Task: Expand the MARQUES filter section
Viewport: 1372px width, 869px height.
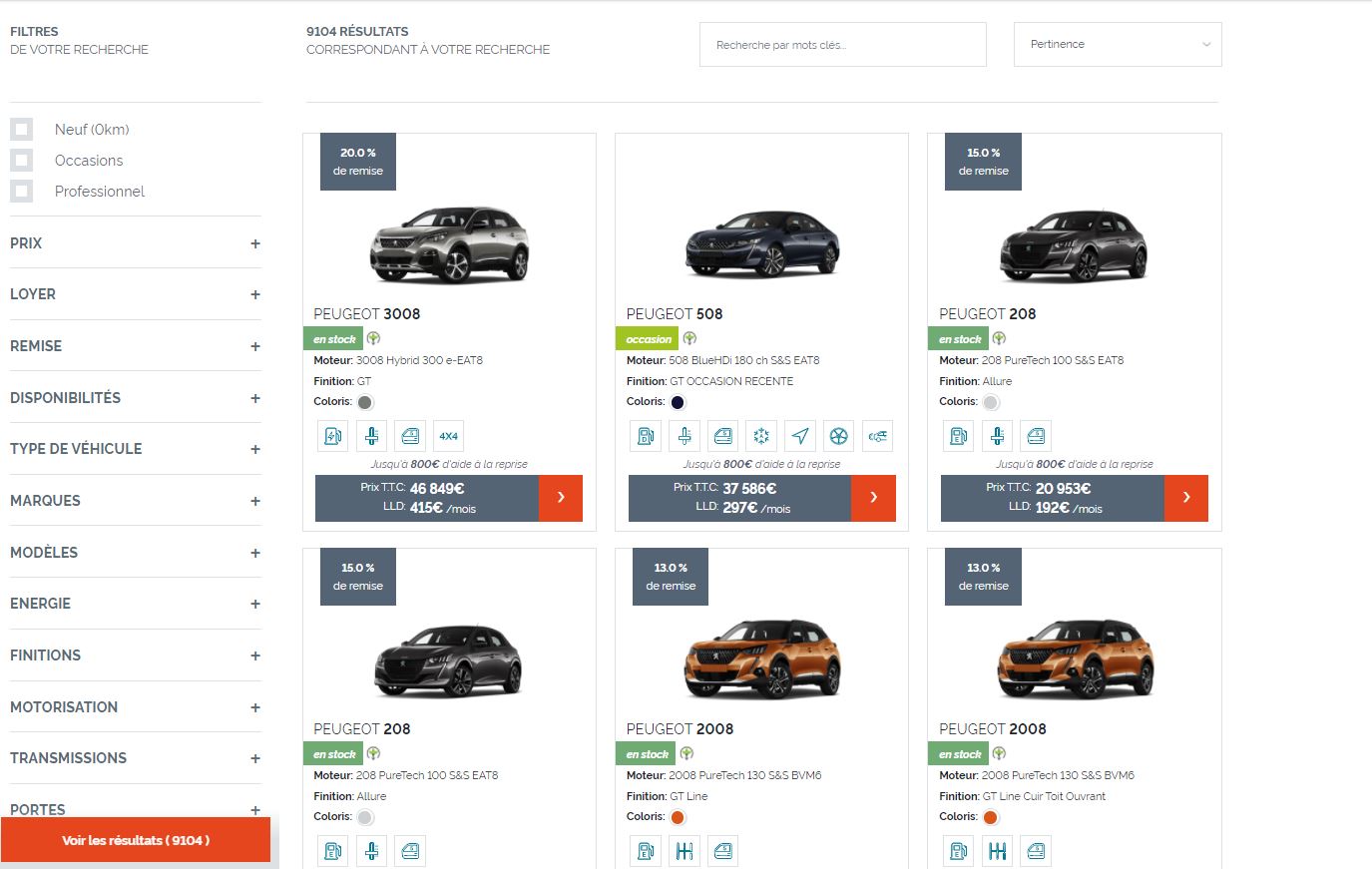Action: pos(136,501)
